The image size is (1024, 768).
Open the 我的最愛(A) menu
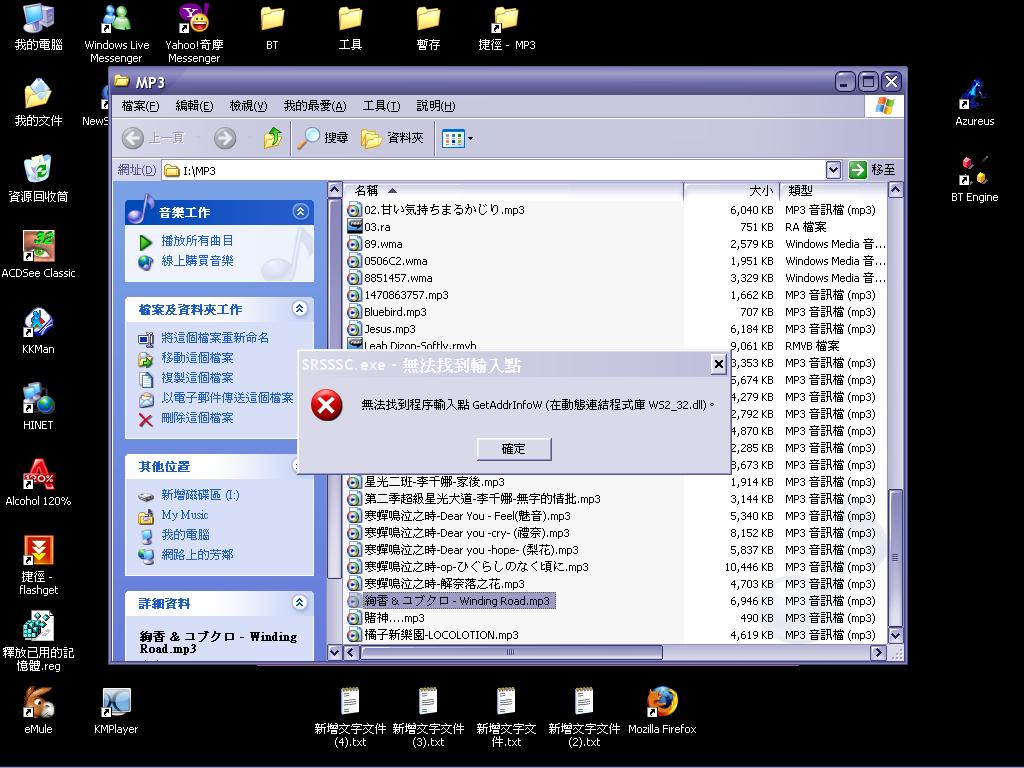(x=315, y=106)
